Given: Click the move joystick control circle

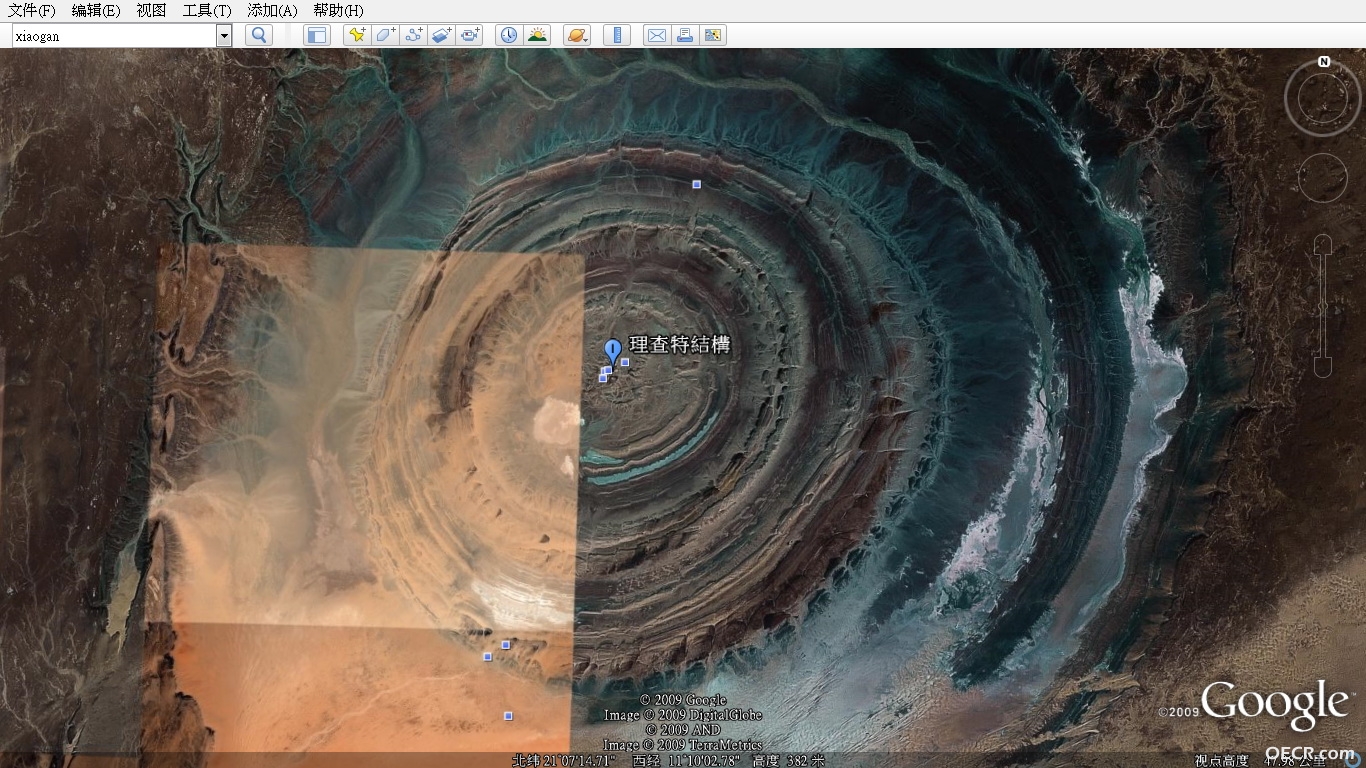Looking at the screenshot, I should point(1323,178).
